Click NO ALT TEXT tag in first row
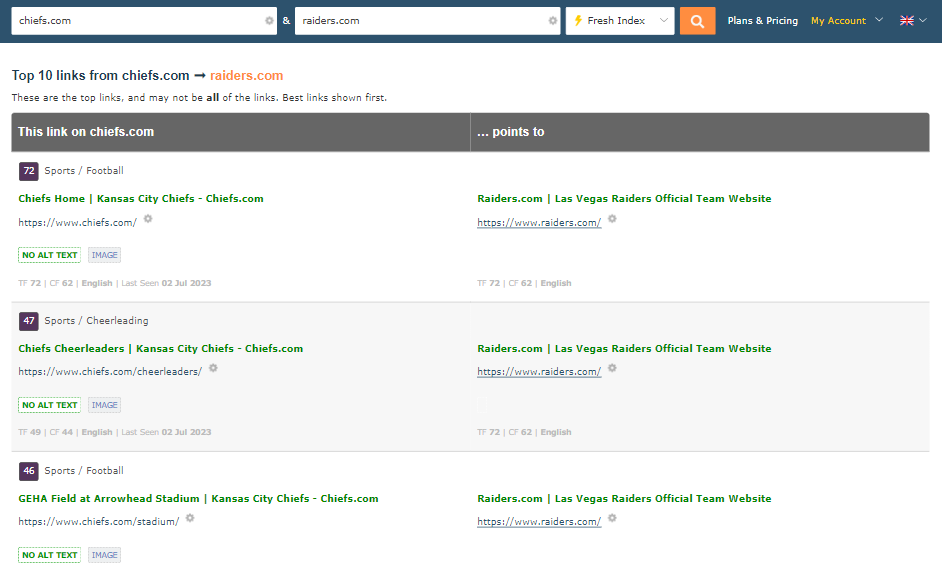942x567 pixels. (49, 255)
